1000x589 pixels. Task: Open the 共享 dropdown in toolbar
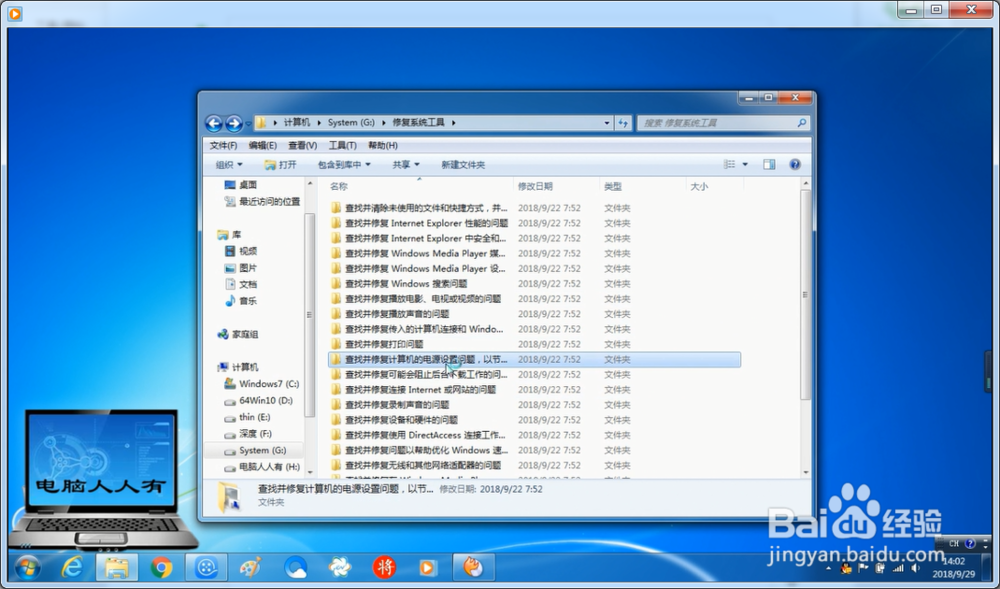coord(406,164)
